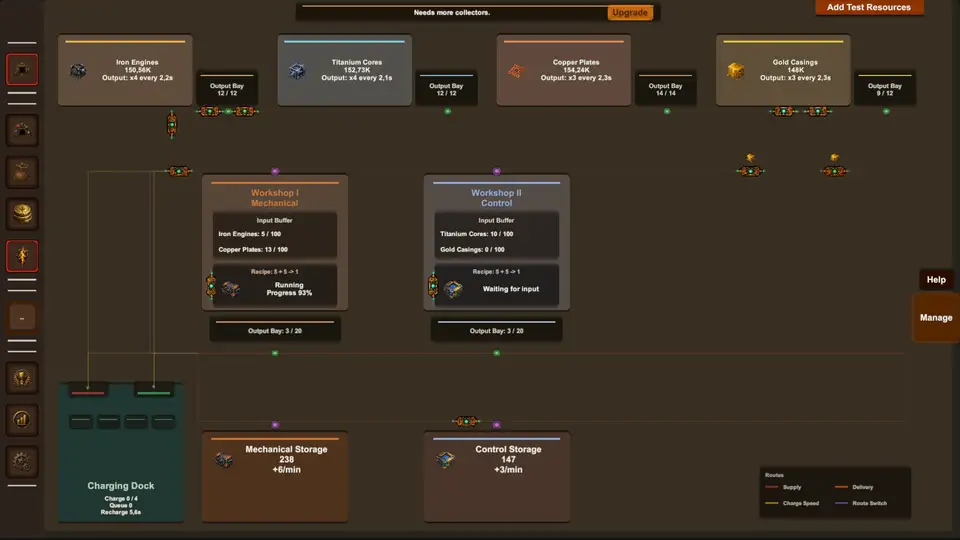The image size is (960, 540).
Task: Click green node below Workshop II Output Bay
Action: tap(497, 353)
